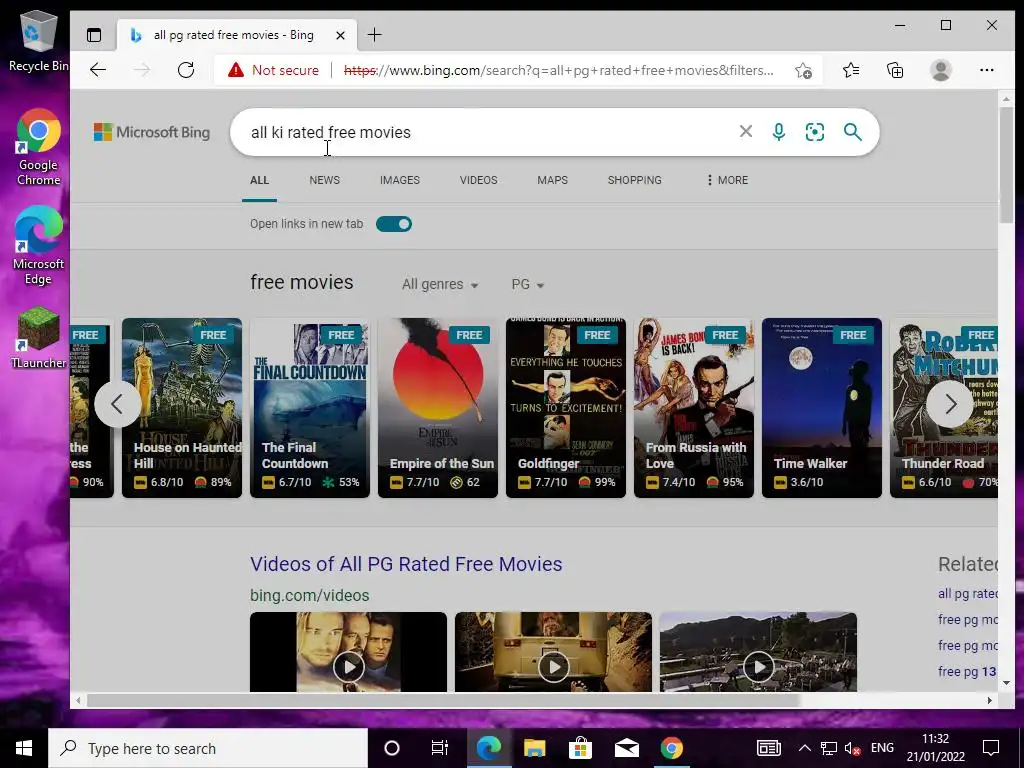
Task: Open From Russia with Love movie card
Action: (x=694, y=408)
